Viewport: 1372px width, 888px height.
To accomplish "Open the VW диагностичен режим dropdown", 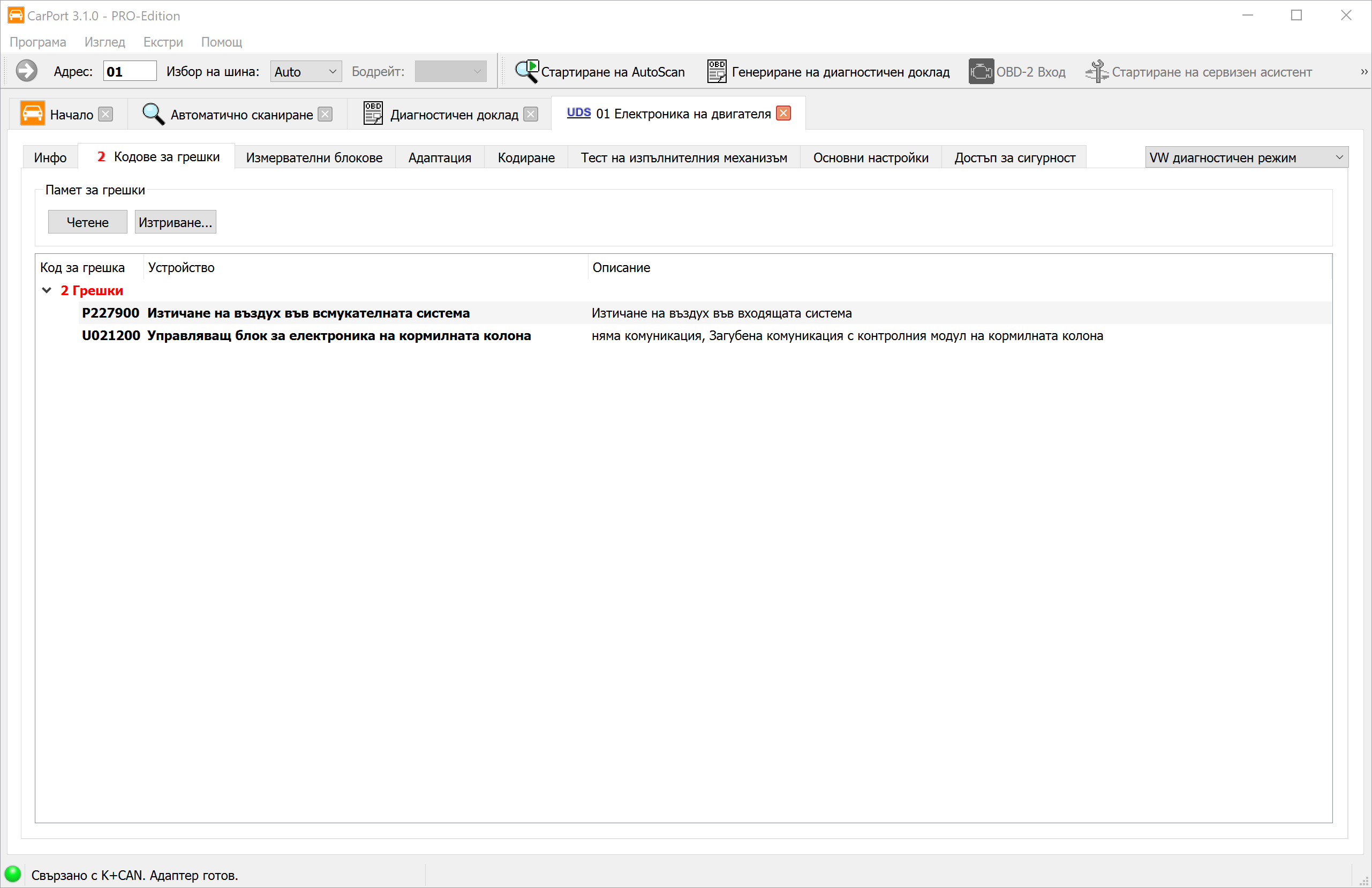I will tap(1246, 157).
